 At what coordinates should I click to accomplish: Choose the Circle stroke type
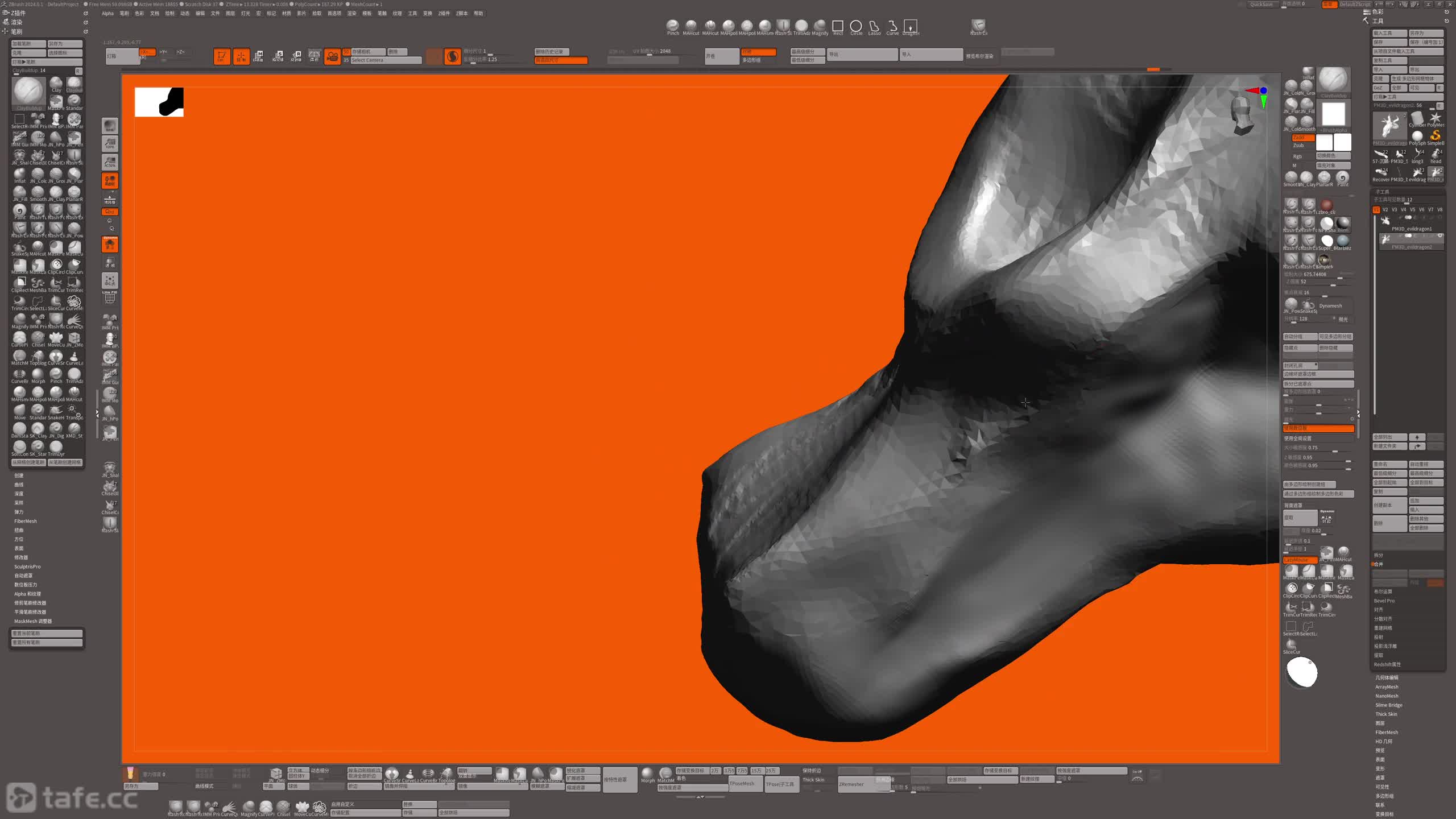tap(856, 27)
